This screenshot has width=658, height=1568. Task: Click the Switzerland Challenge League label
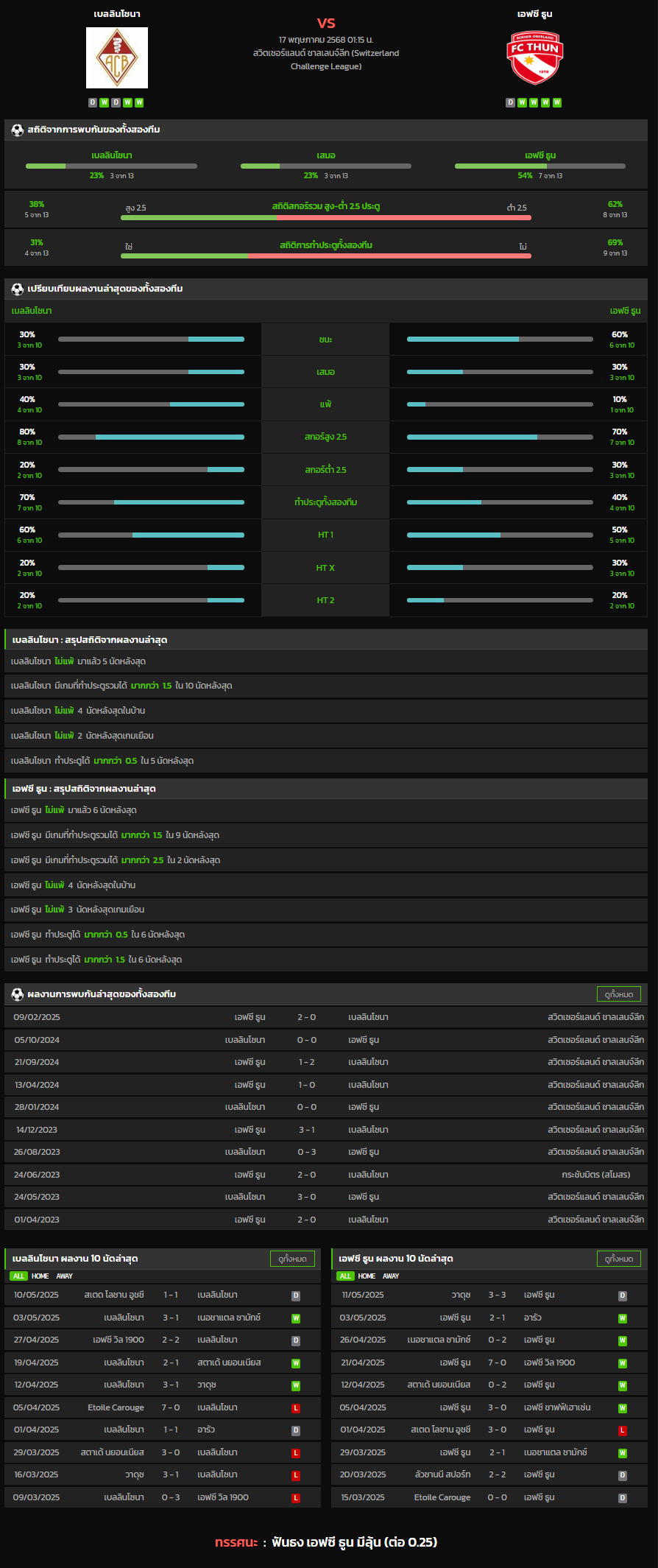[x=326, y=60]
